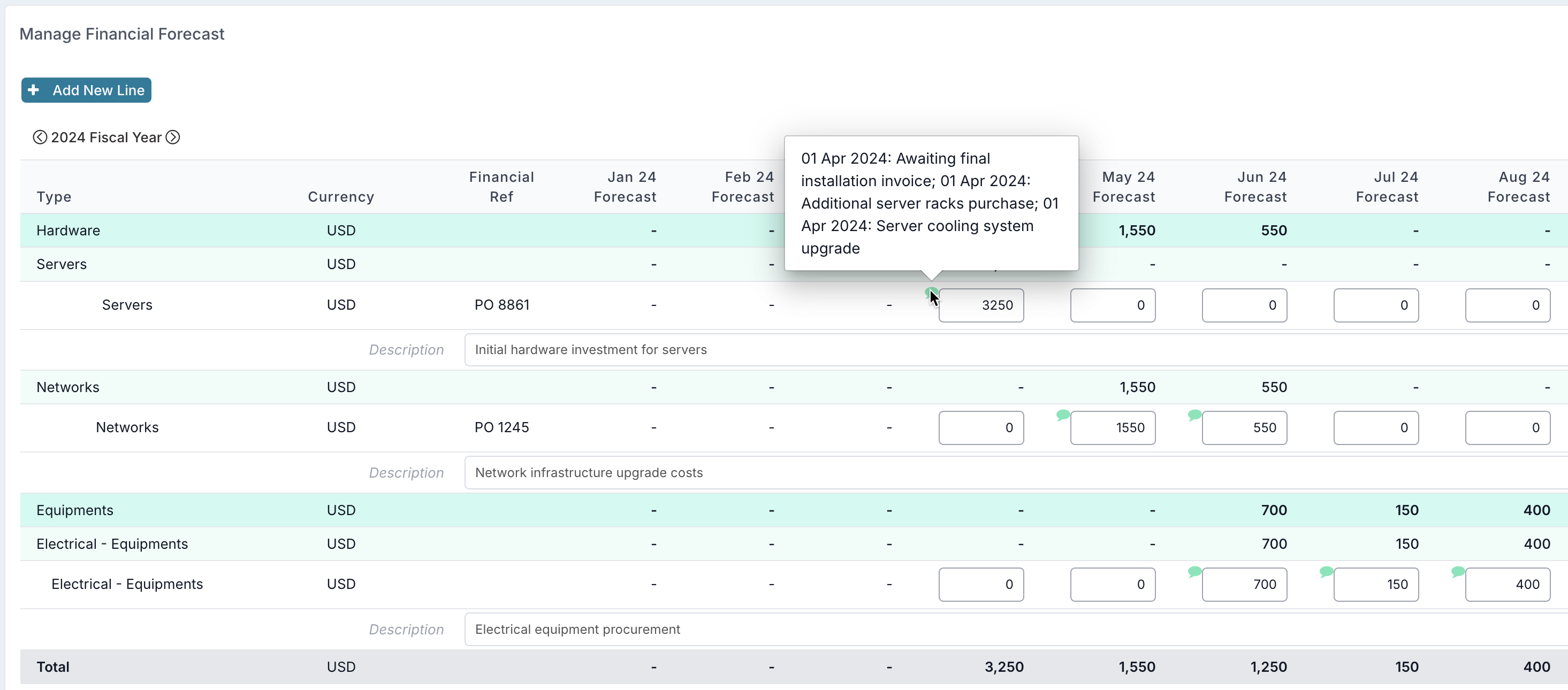The width and height of the screenshot is (1568, 690).
Task: Edit Electrical - Equipments Jun 24 value 700
Action: [x=1244, y=584]
